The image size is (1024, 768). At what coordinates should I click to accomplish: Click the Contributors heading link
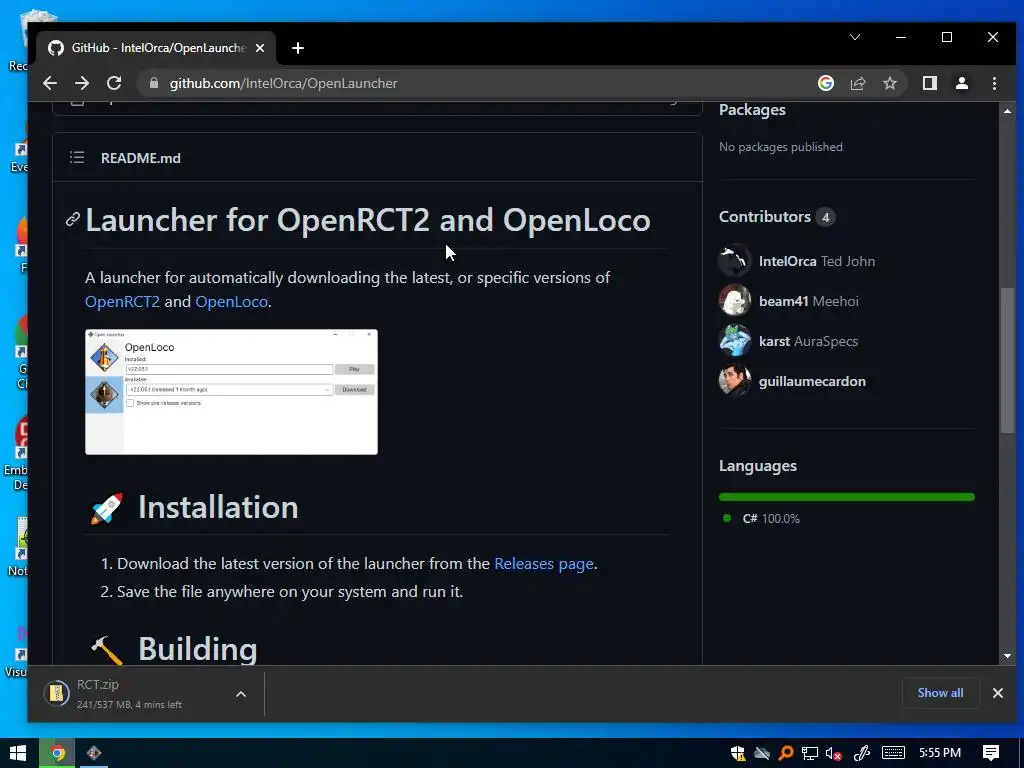764,217
